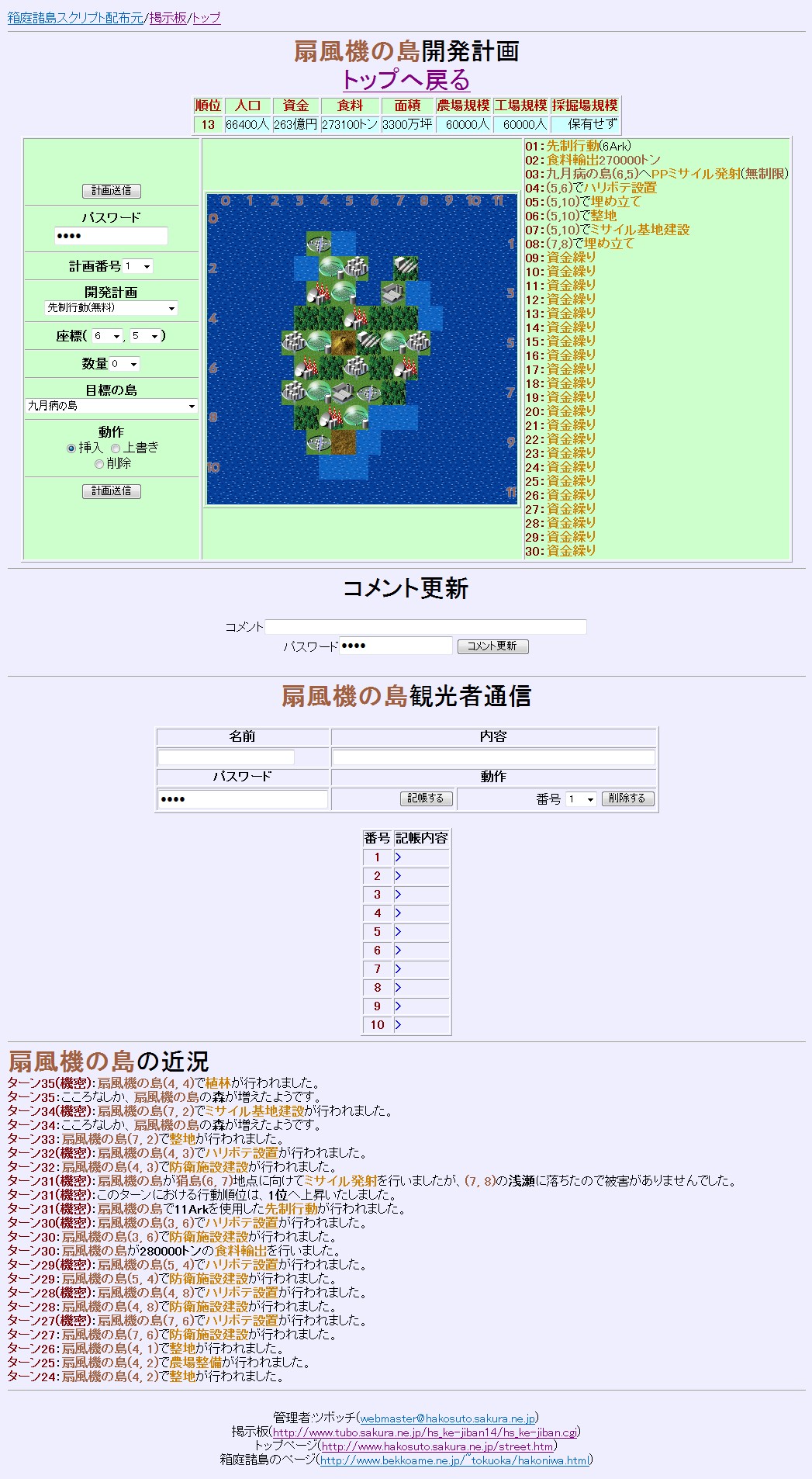Click the > entry in guestbook row 1
812x1479 pixels.
(398, 857)
